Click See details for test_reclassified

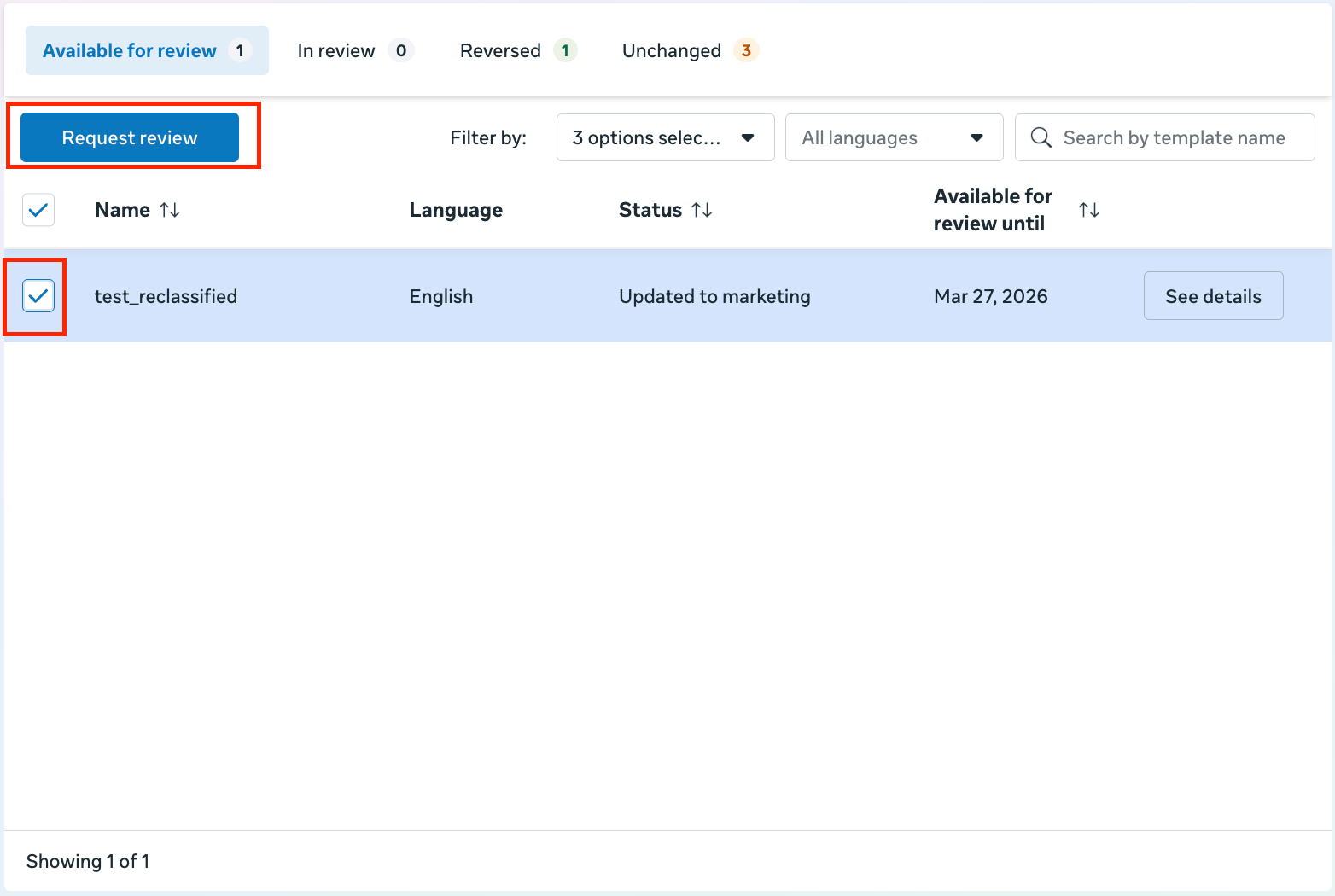pos(1212,296)
